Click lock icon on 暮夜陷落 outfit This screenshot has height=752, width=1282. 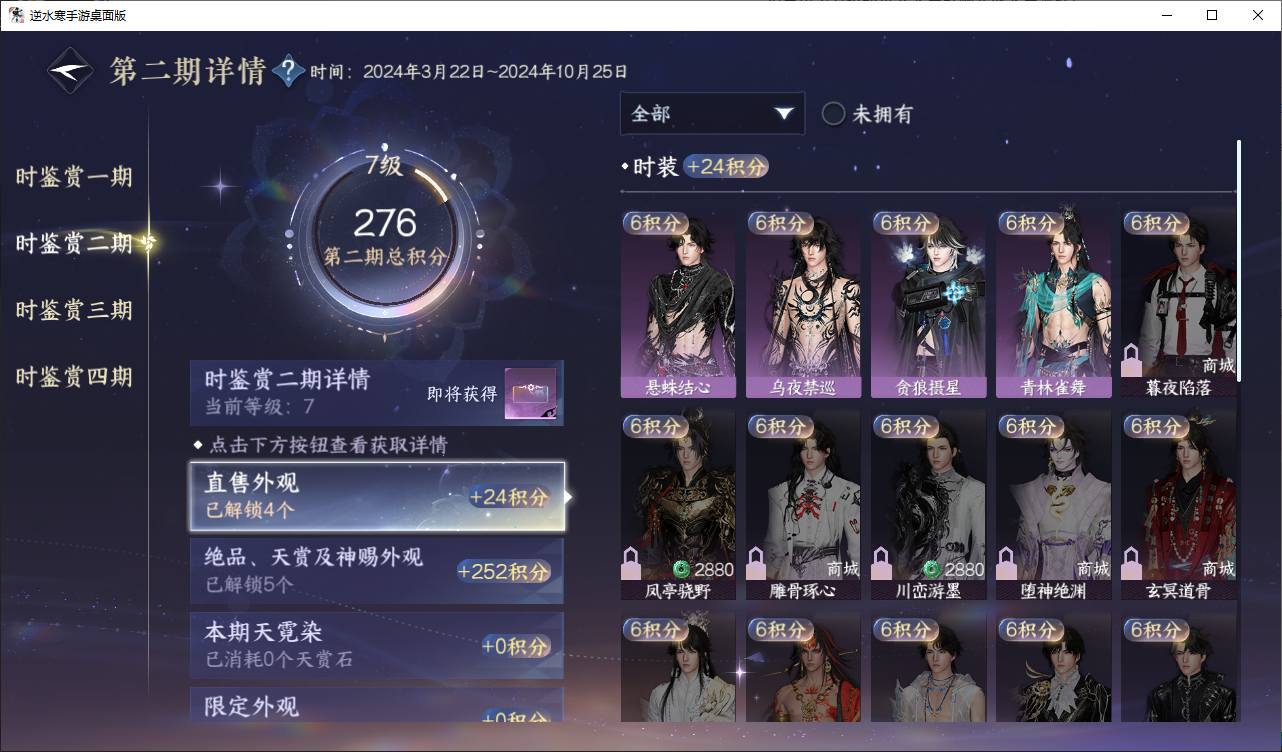pyautogui.click(x=1132, y=360)
